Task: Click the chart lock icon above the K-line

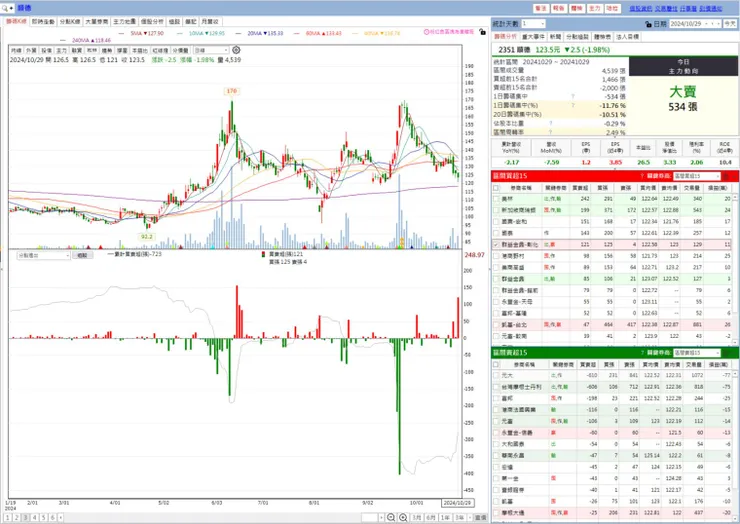Action: tap(482, 32)
